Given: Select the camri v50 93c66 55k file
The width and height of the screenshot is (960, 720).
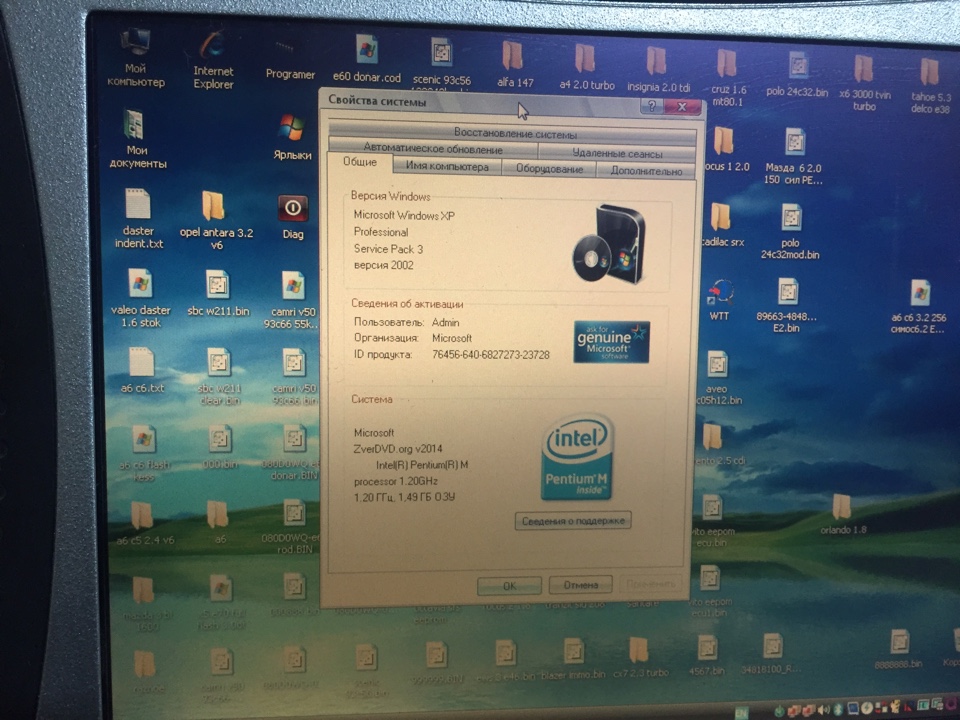Looking at the screenshot, I should coord(293,287).
